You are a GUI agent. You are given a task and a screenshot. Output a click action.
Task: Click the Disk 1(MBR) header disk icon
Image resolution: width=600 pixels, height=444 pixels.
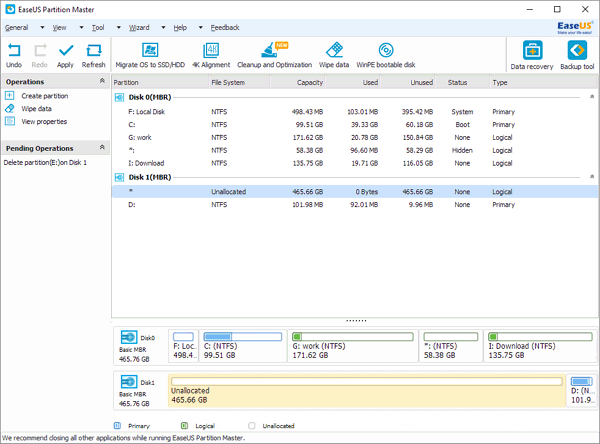pos(119,177)
